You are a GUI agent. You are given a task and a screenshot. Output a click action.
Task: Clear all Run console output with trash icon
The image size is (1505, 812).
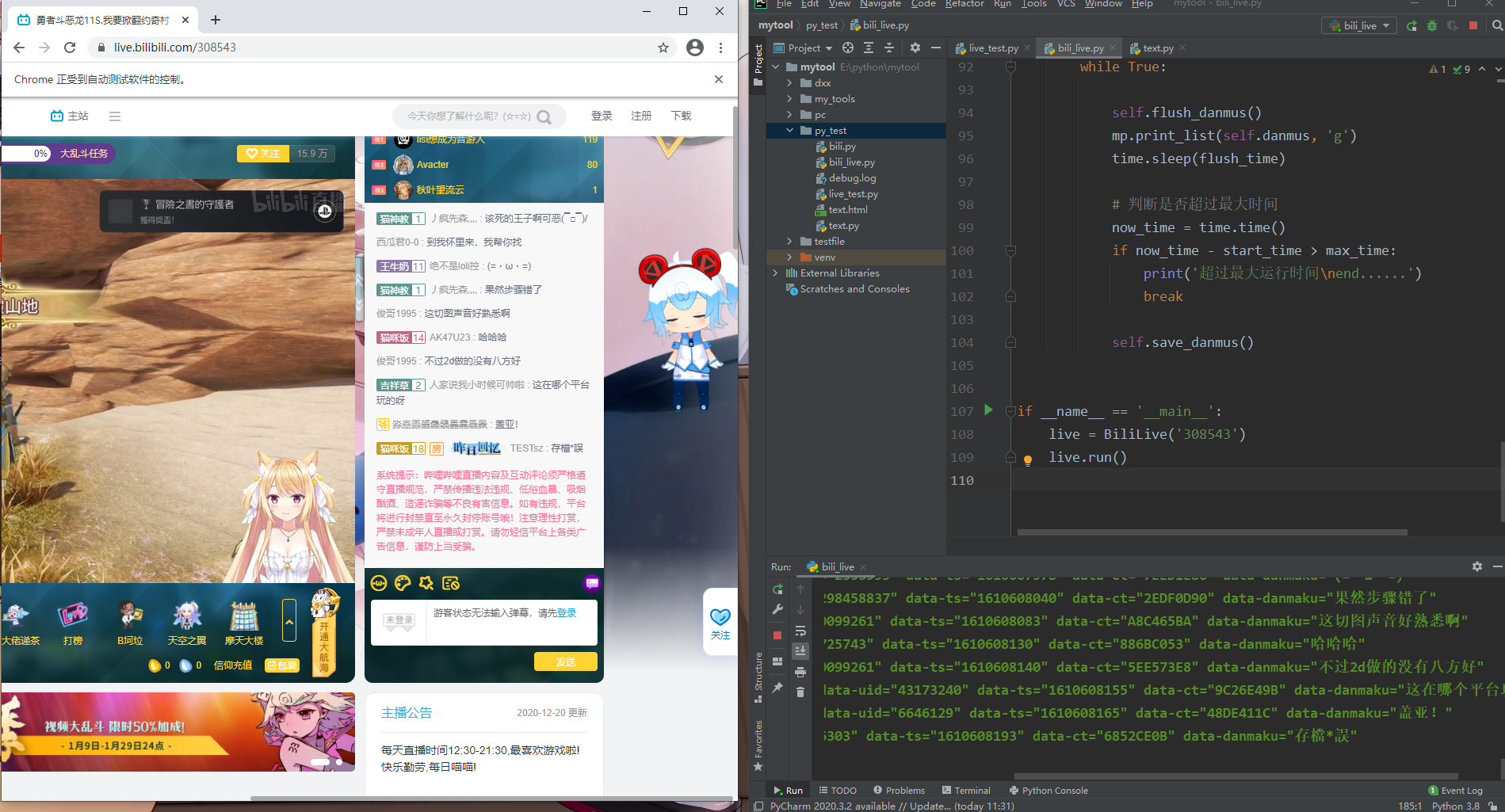click(x=800, y=692)
